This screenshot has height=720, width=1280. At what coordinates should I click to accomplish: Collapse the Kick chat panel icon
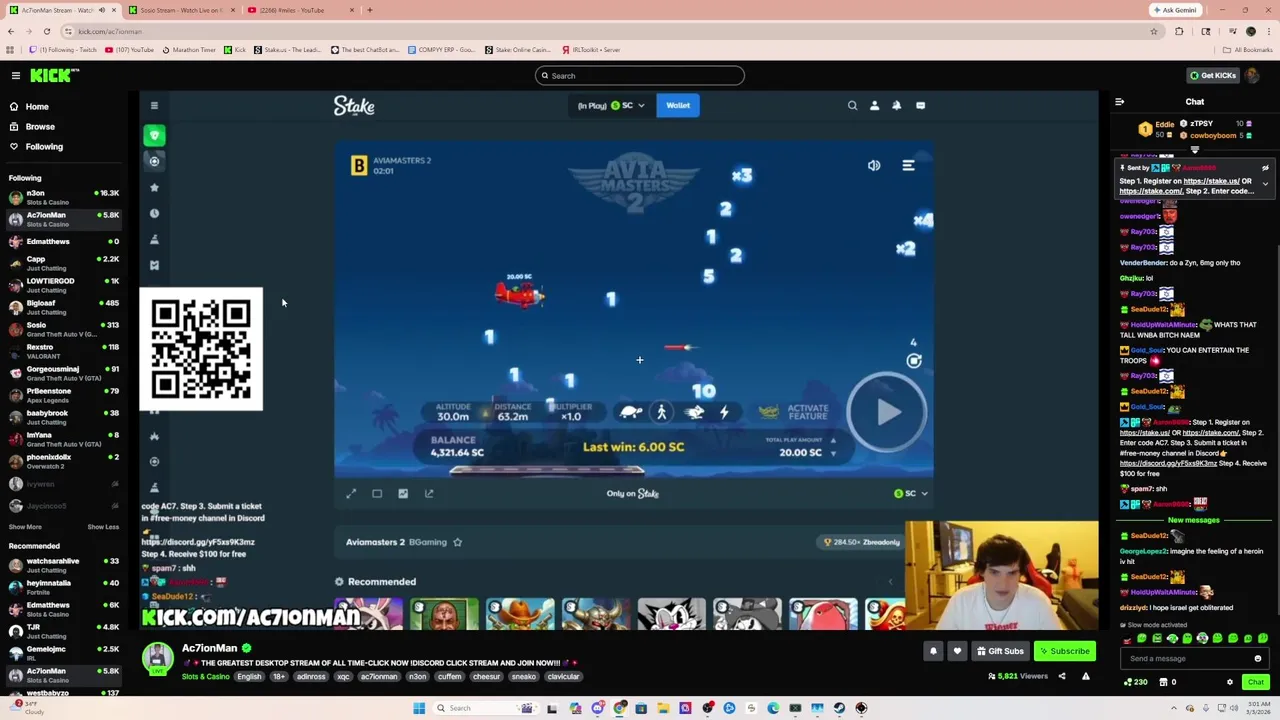point(1119,102)
